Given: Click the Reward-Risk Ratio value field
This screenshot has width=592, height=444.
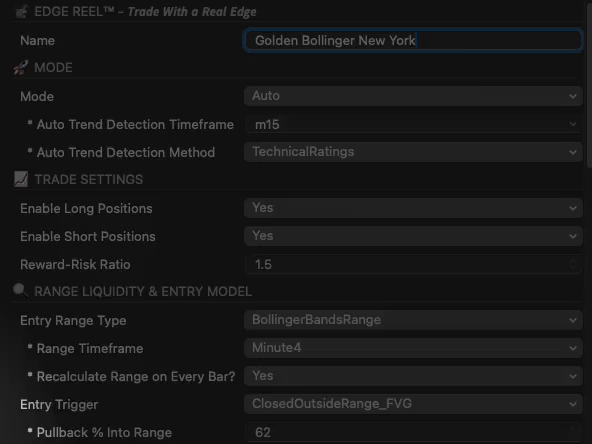Looking at the screenshot, I should tap(413, 264).
